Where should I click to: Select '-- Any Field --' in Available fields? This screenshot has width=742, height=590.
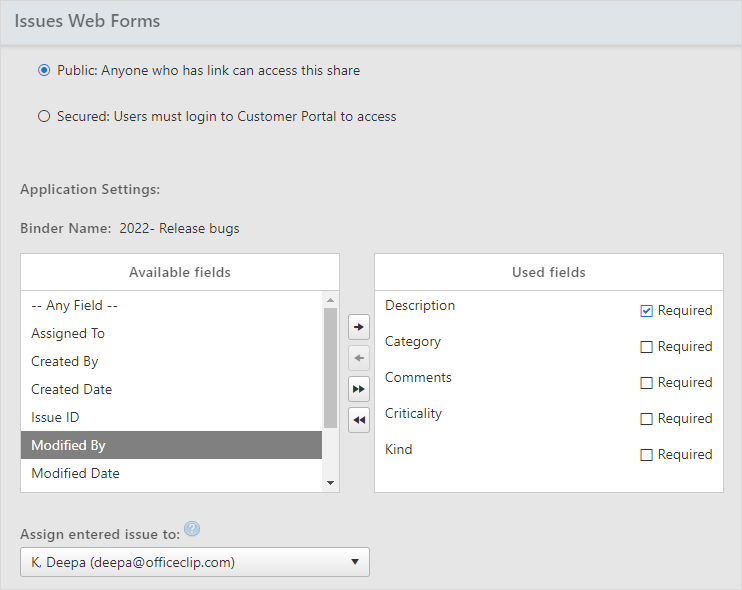pos(171,306)
